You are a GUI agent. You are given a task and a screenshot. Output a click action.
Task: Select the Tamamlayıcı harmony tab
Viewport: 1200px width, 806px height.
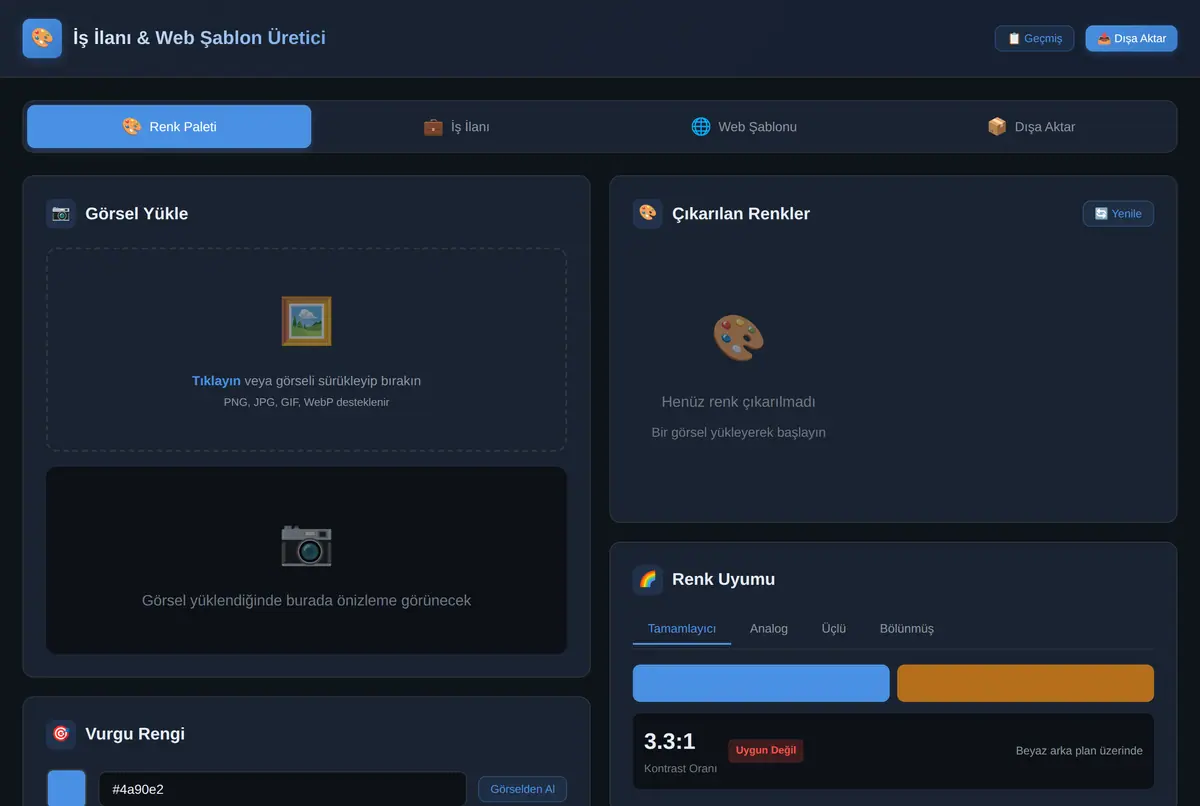tap(682, 629)
